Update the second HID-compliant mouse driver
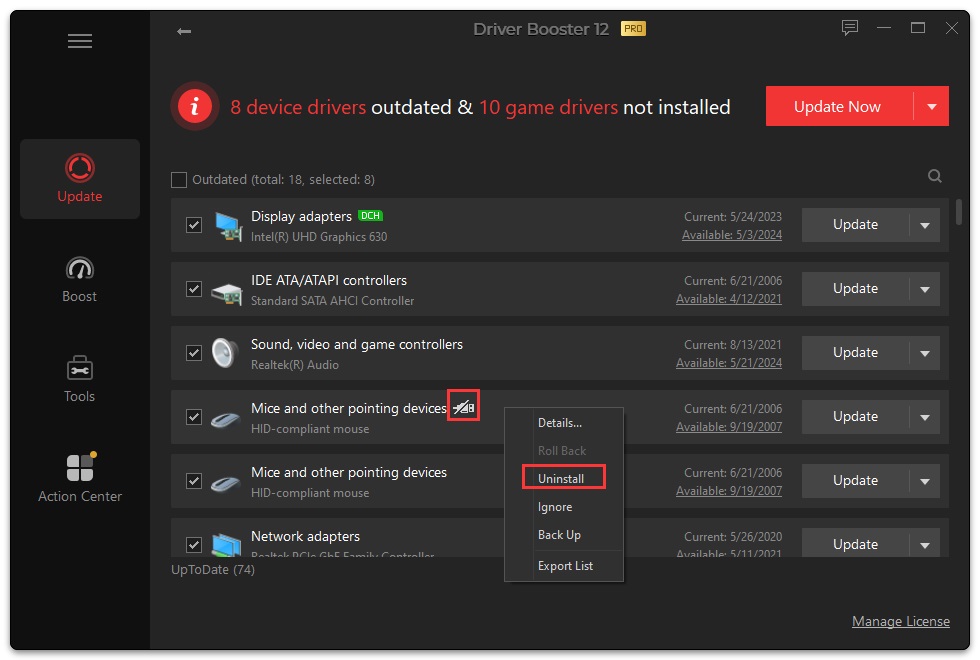 tap(855, 481)
